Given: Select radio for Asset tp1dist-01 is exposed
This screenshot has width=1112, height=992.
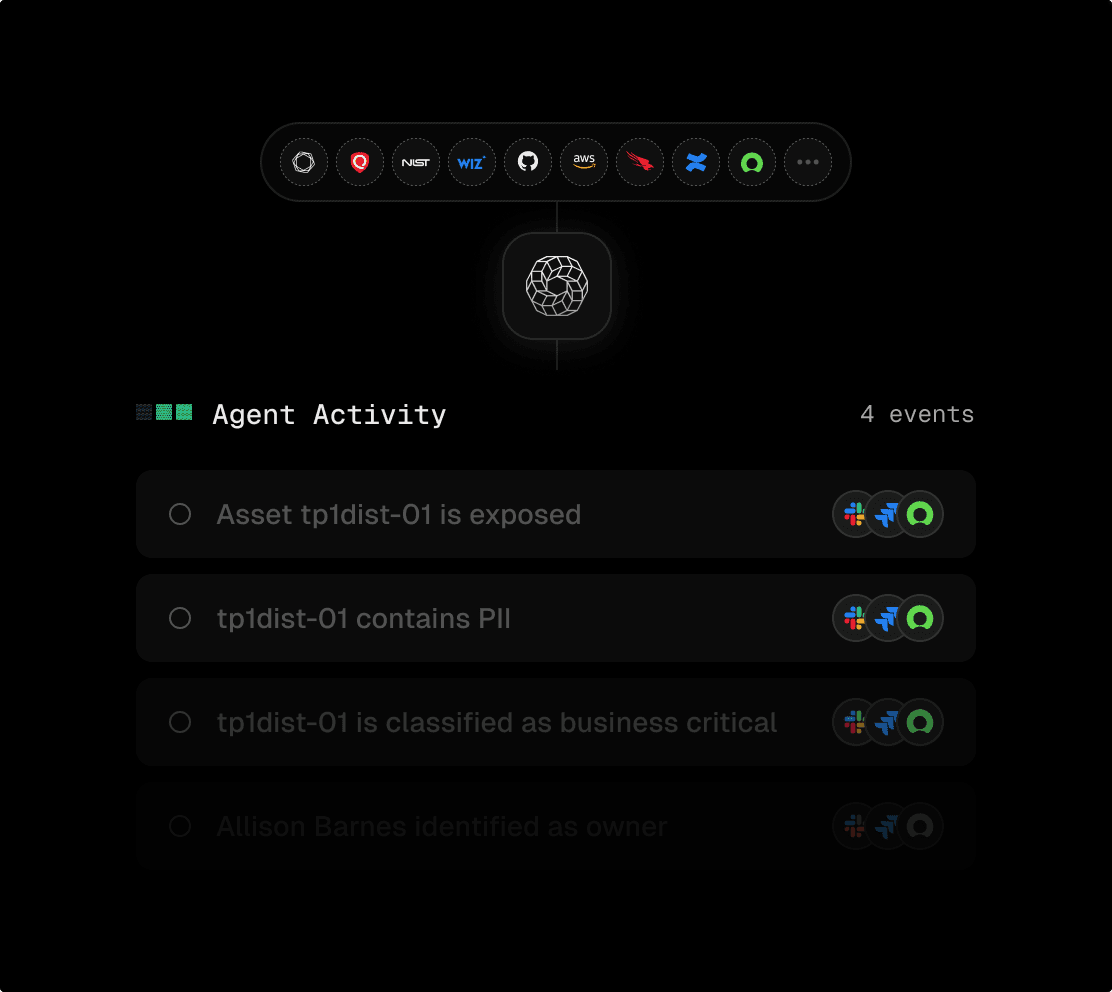Looking at the screenshot, I should (x=180, y=514).
